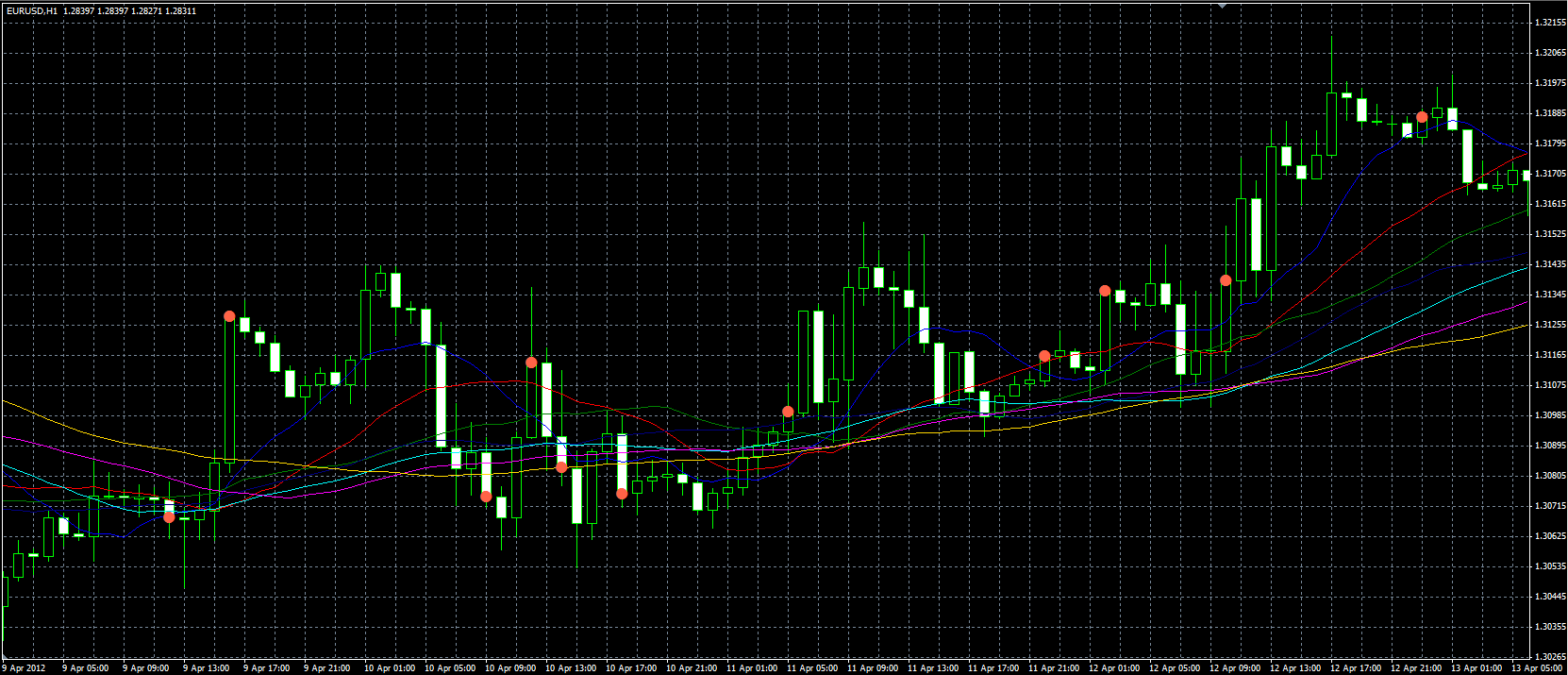Screen dimensions: 1568x675
Task: Click the 11 Apr 05:00 time label
Action: pos(812,668)
